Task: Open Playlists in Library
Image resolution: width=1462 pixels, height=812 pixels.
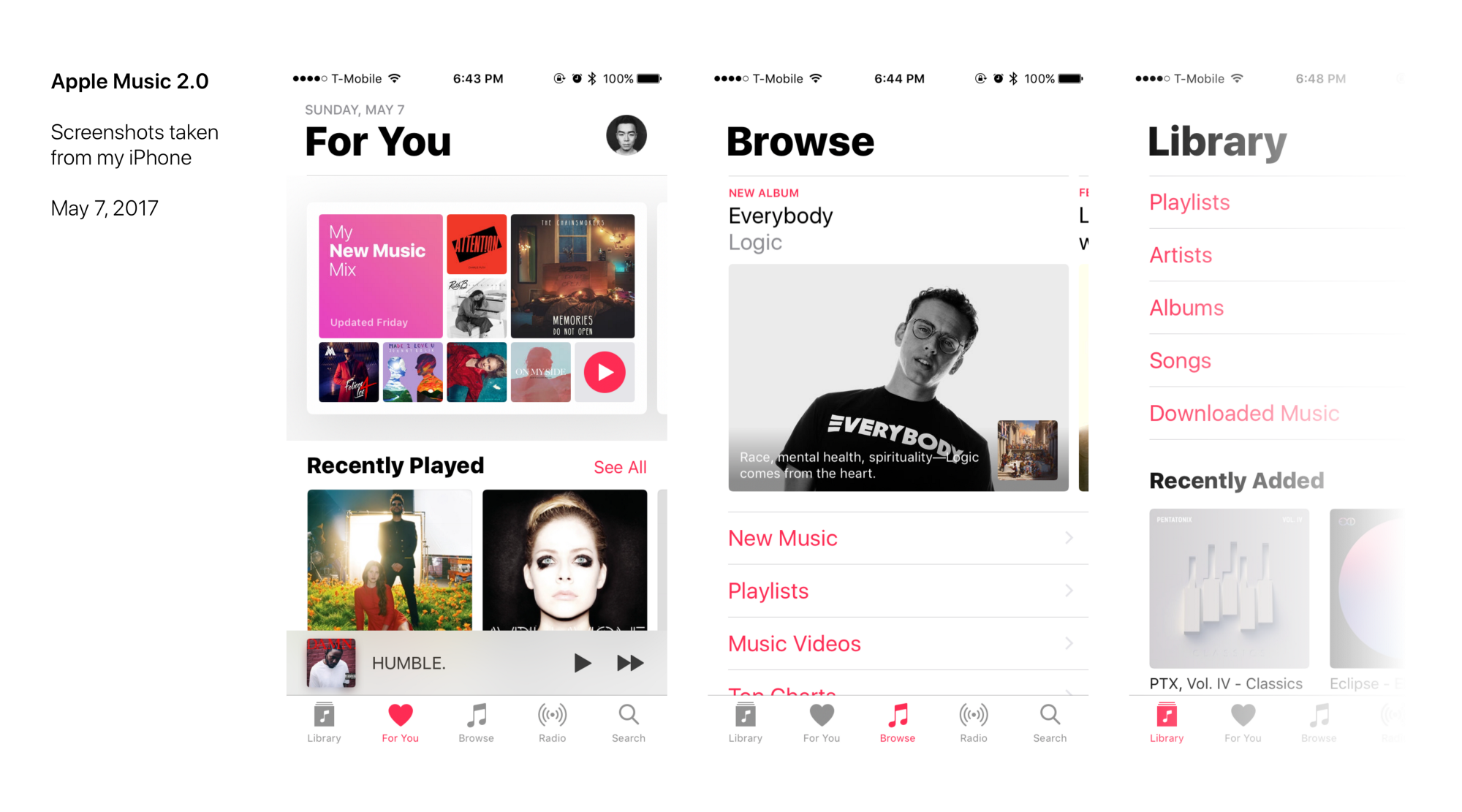Action: coord(1192,203)
